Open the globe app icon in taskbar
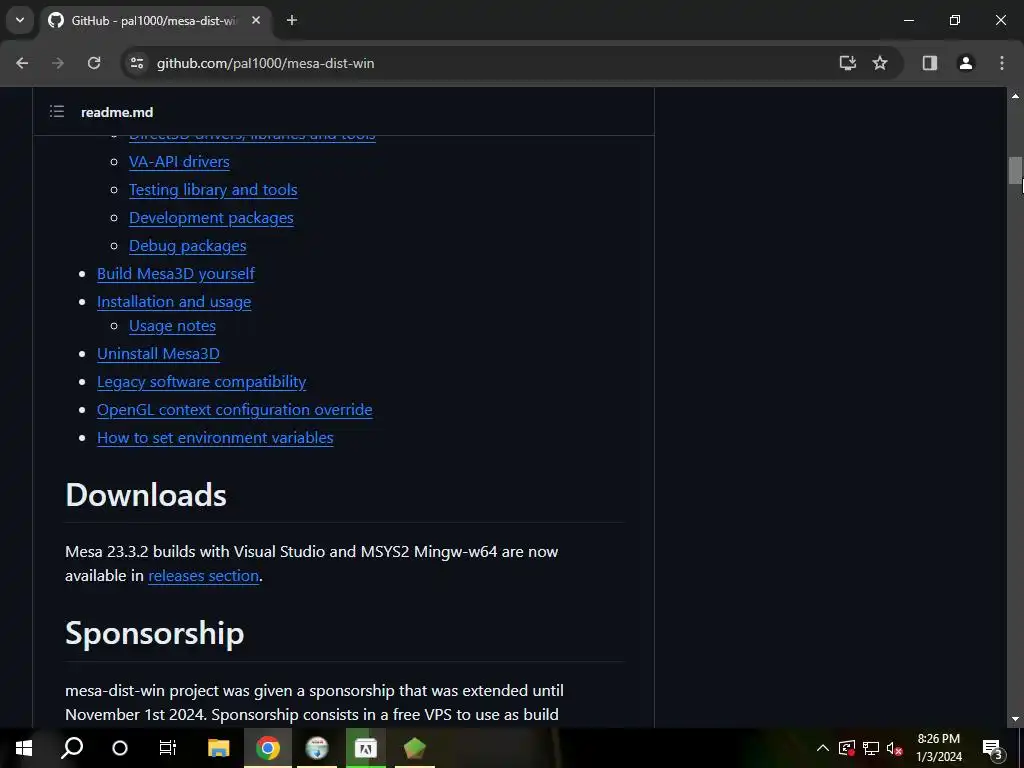Image resolution: width=1024 pixels, height=768 pixels. 317,748
